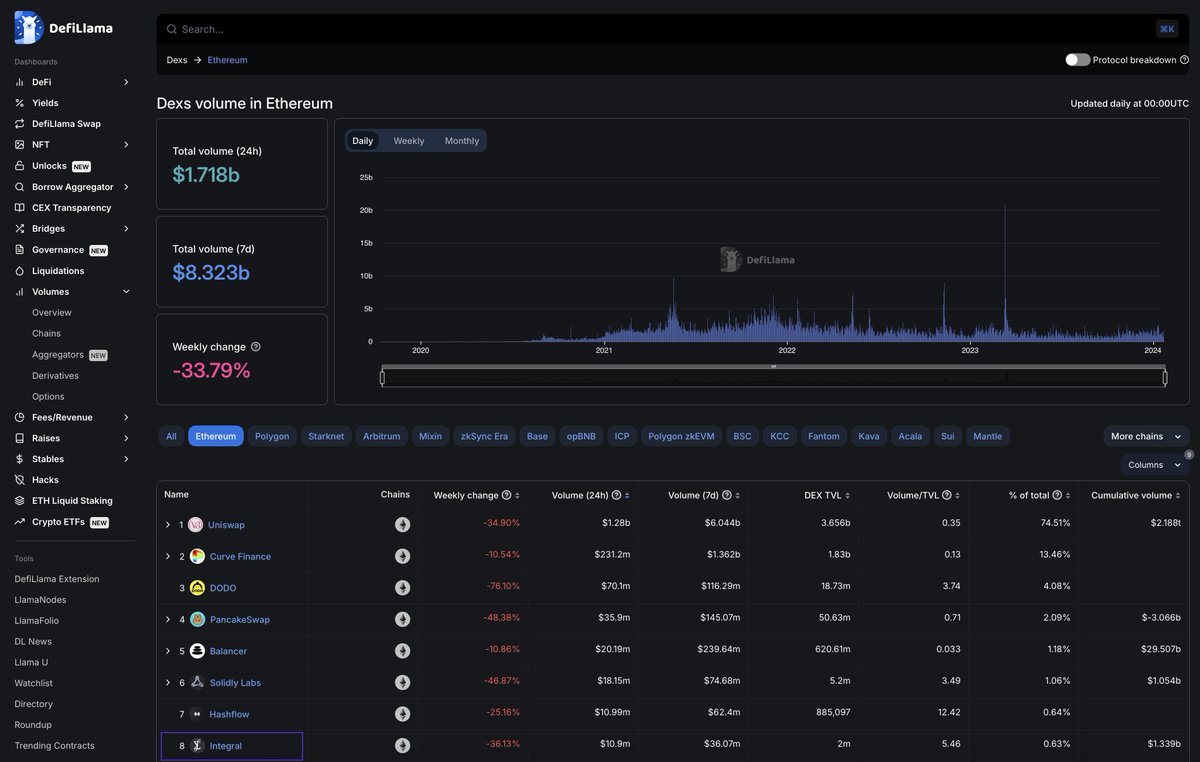Click the ⌘K shortcut badge

[1167, 29]
